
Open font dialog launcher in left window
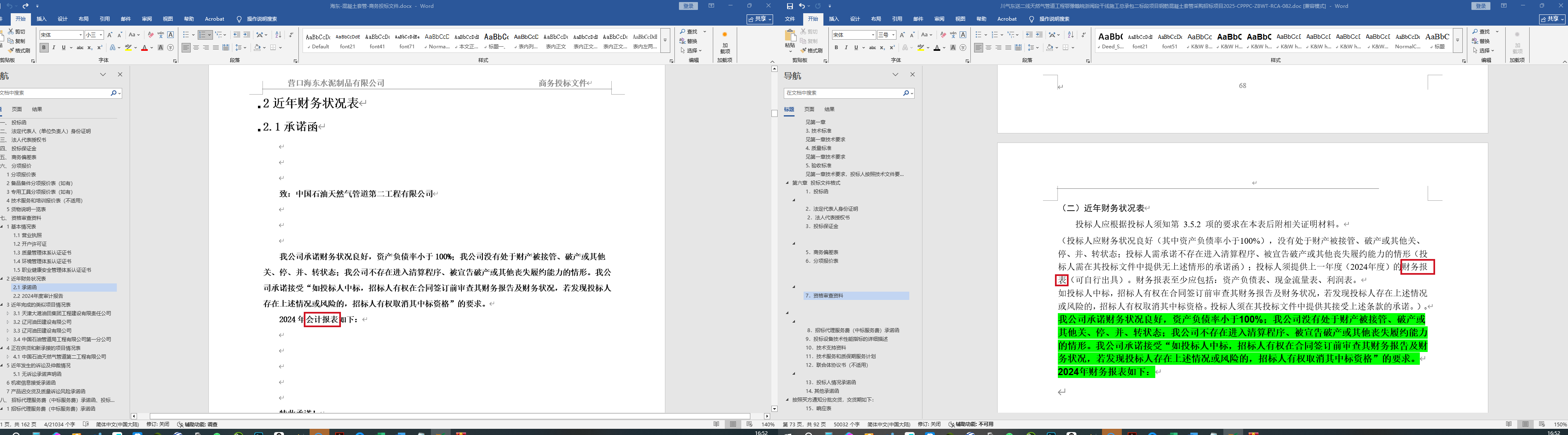click(x=175, y=61)
